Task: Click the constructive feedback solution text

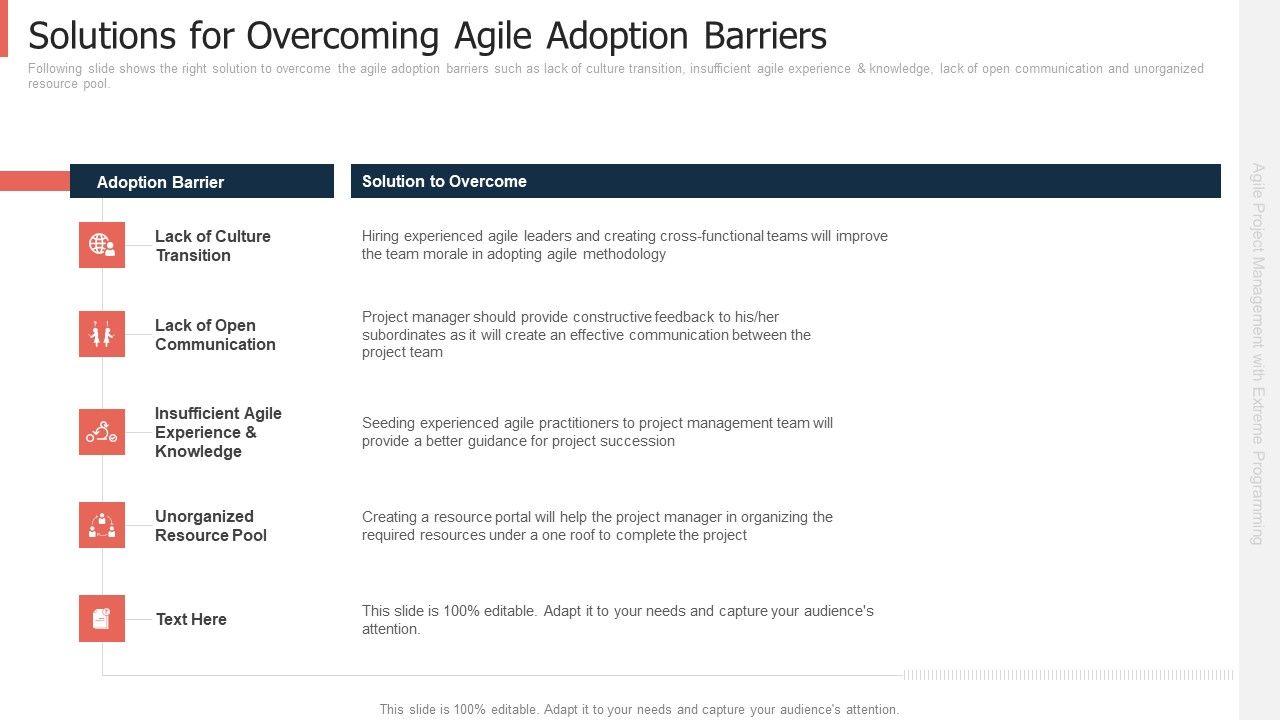Action: (586, 334)
